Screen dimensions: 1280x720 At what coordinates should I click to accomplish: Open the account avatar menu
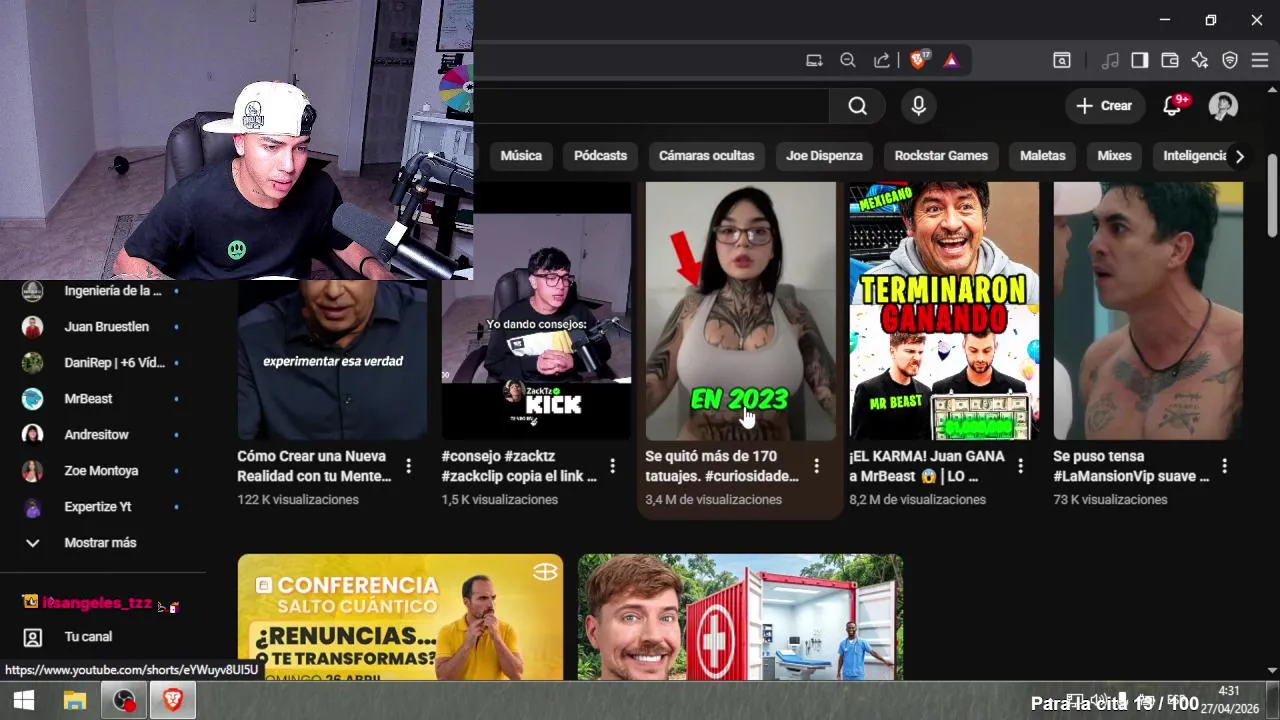pos(1223,106)
